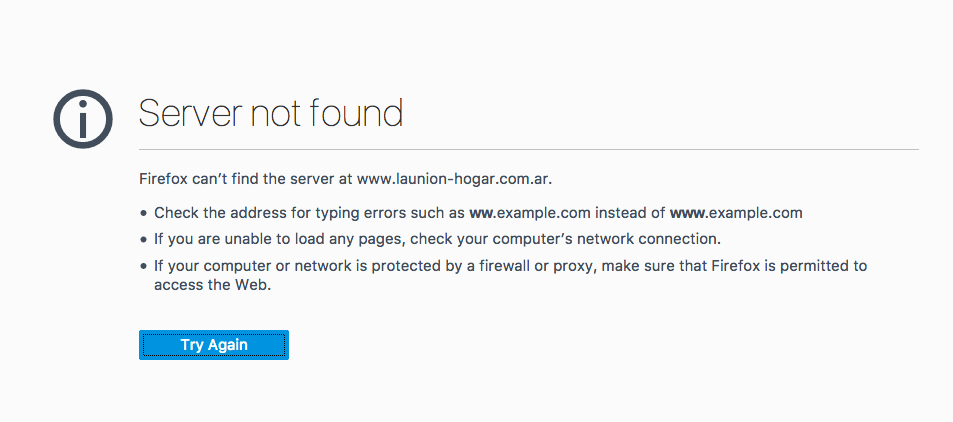Click the second bullet point marker

coord(144,240)
